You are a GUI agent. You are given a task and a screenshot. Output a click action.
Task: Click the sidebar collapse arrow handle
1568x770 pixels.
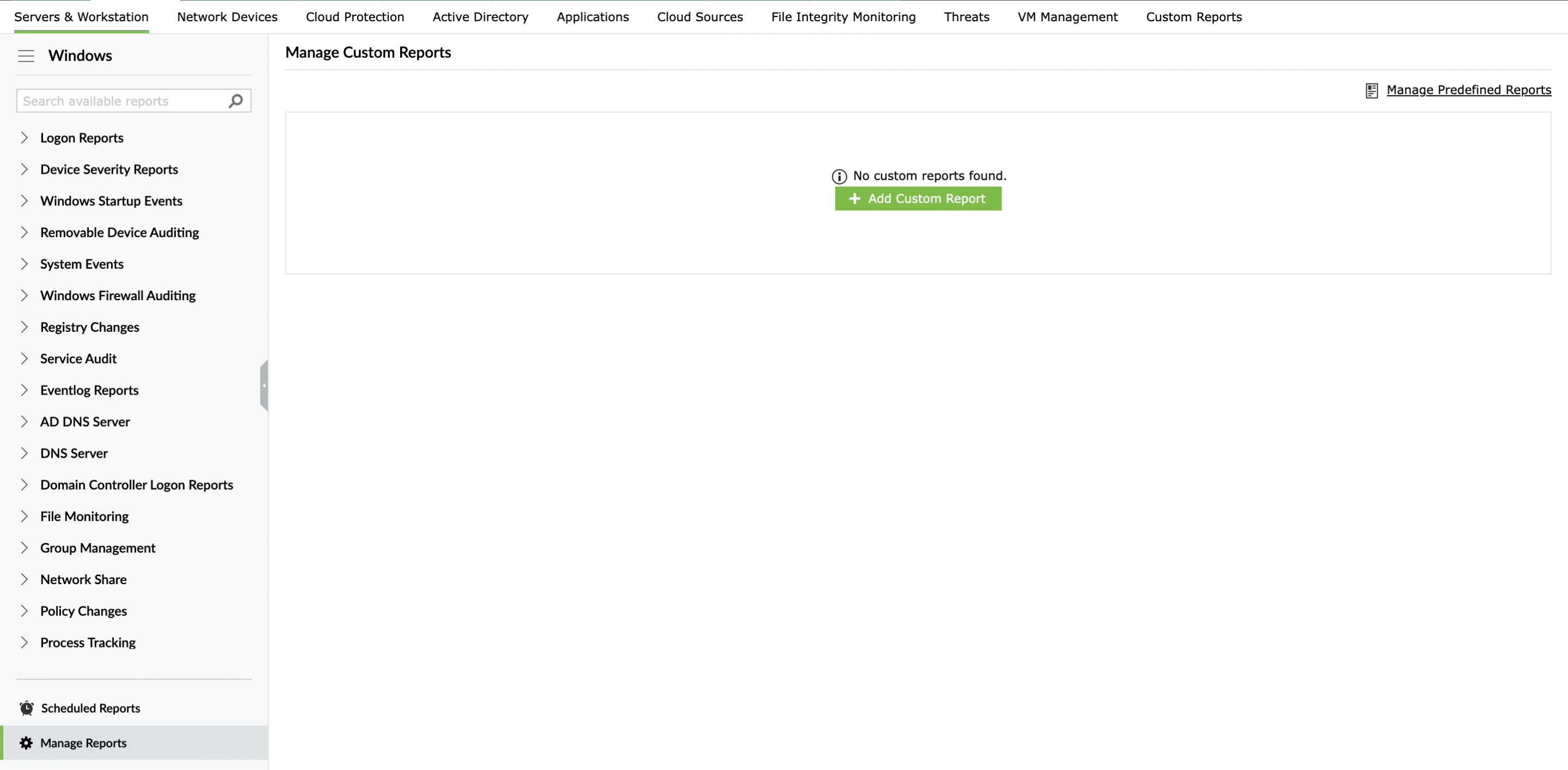tap(263, 386)
